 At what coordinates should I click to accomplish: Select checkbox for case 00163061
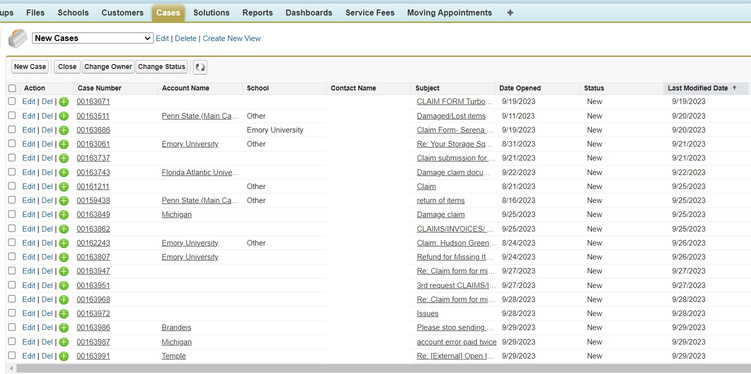tap(12, 144)
